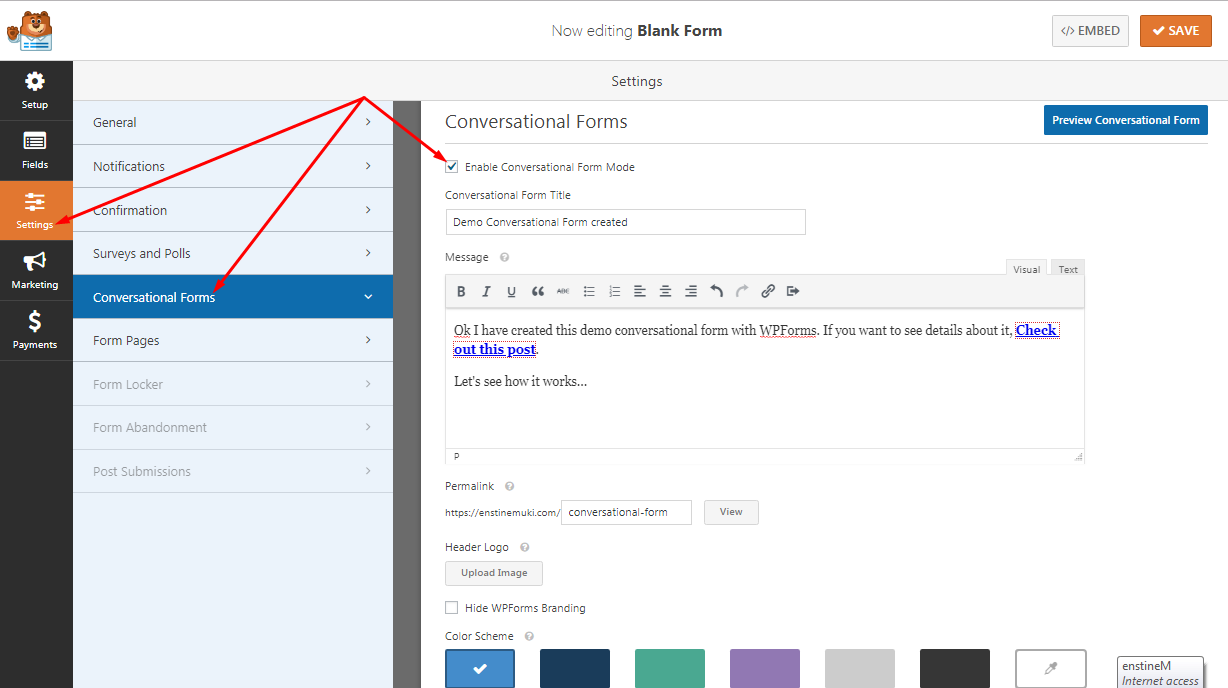Image resolution: width=1228 pixels, height=688 pixels.
Task: Insert a numbered list
Action: (614, 291)
